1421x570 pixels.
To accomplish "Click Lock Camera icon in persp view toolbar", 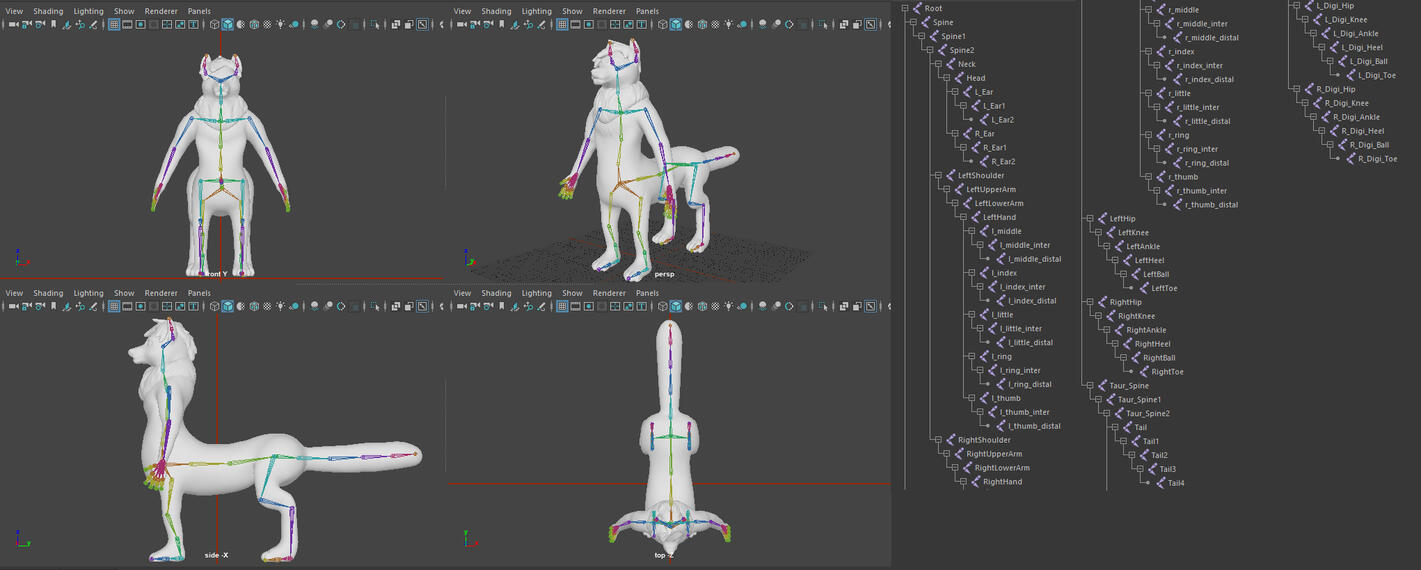I will 475,24.
